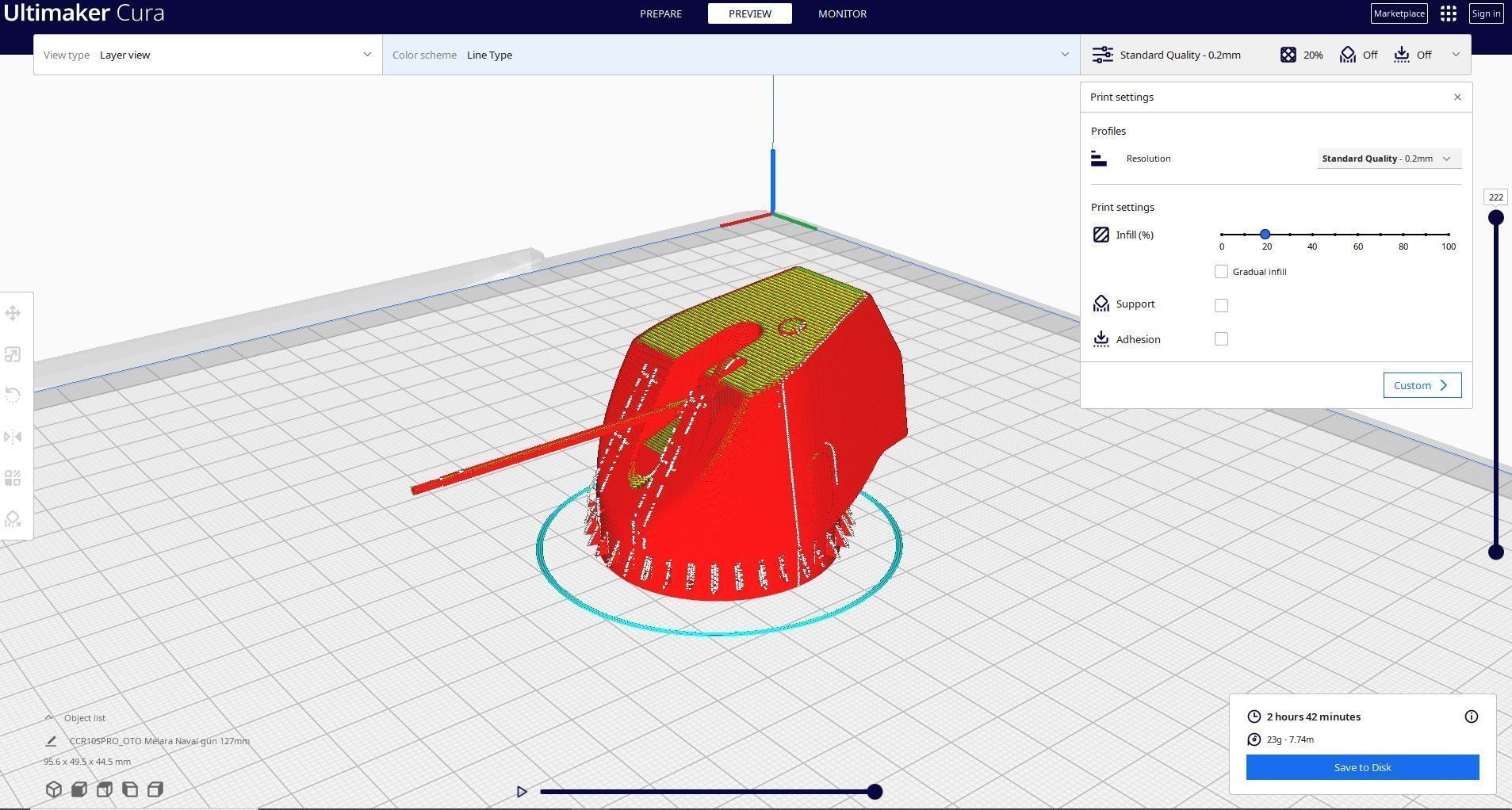The image size is (1512, 810).
Task: Click the clock icon beside print time
Action: pyautogui.click(x=1254, y=716)
